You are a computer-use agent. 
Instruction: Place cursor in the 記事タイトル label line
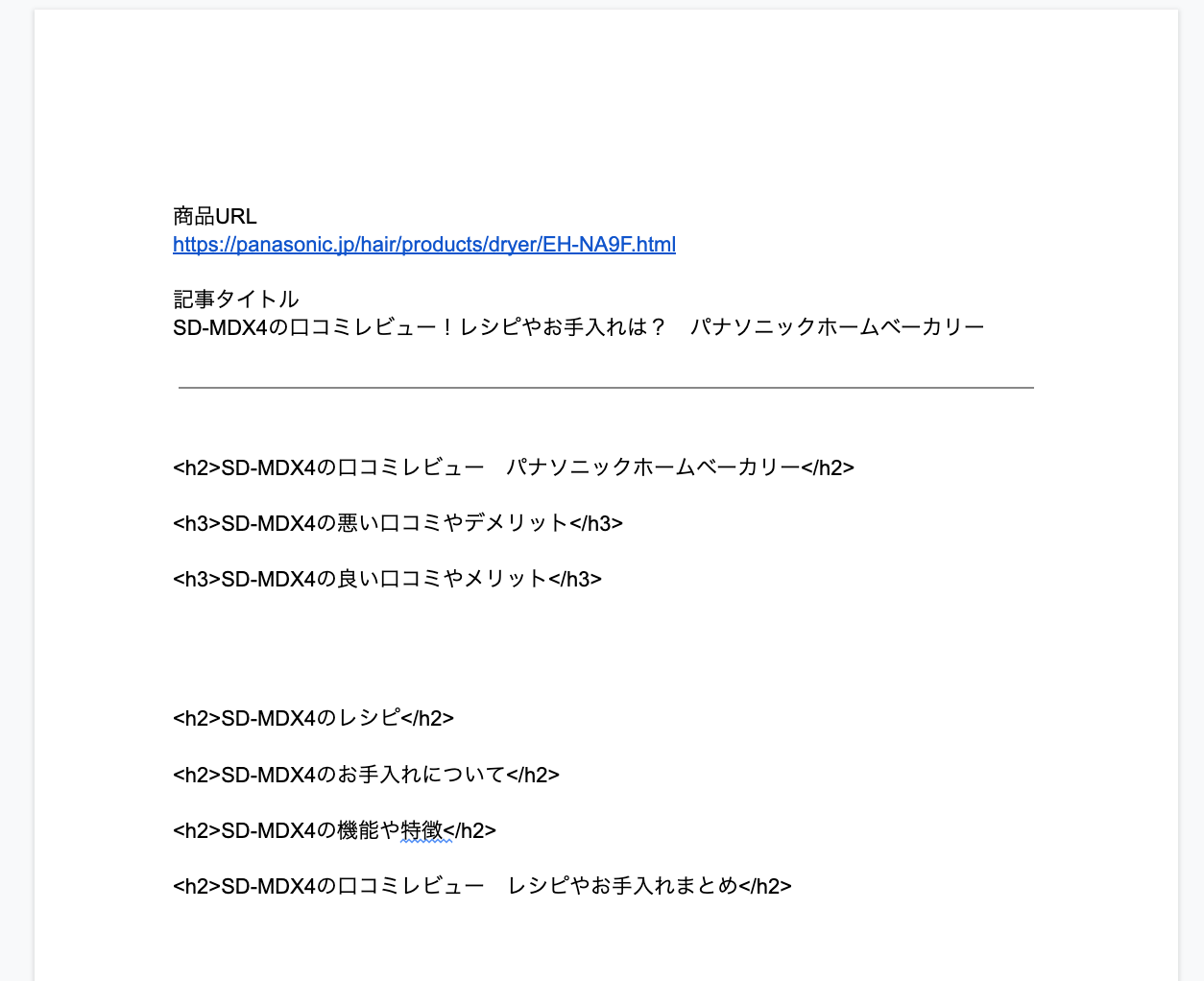(x=236, y=299)
